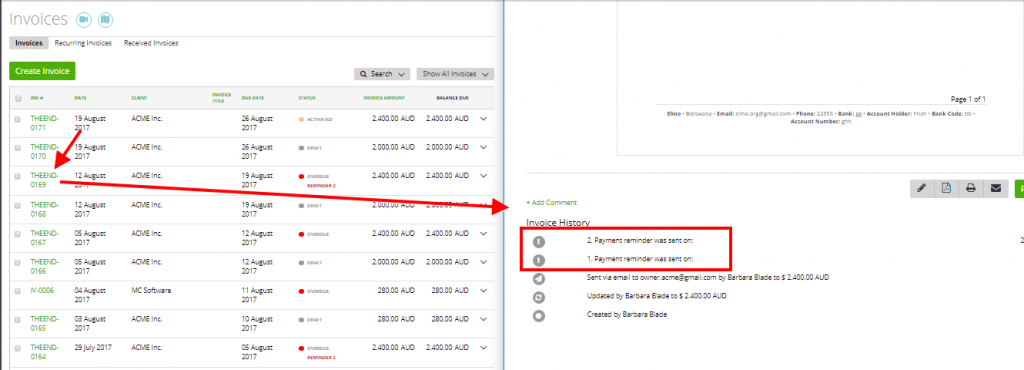The image size is (1024, 370).
Task: Sort by the INV # column header
Action: click(x=37, y=99)
